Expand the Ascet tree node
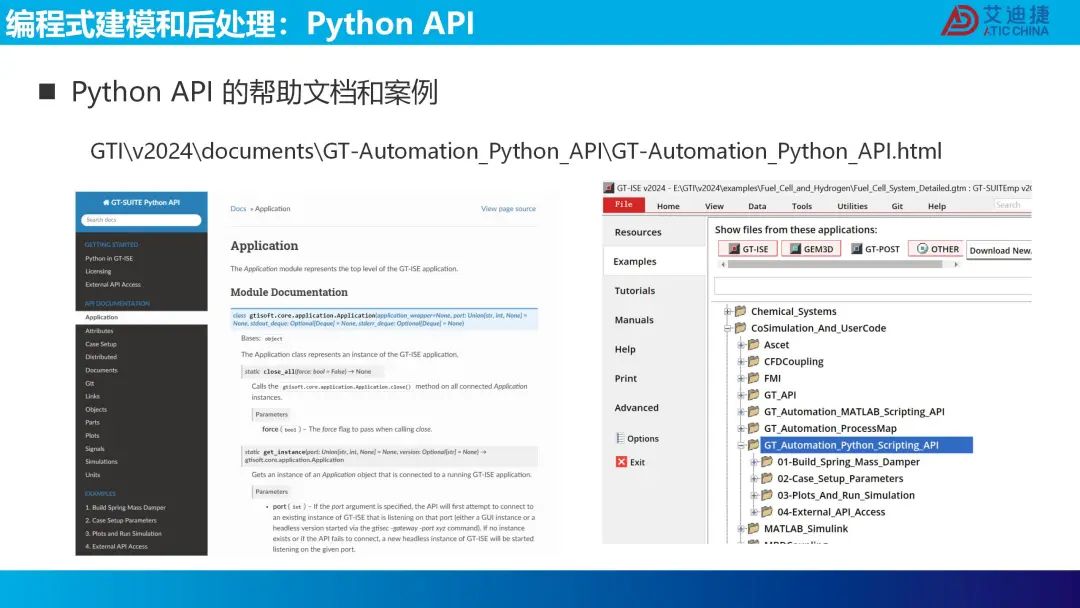This screenshot has height=608, width=1080. (741, 345)
